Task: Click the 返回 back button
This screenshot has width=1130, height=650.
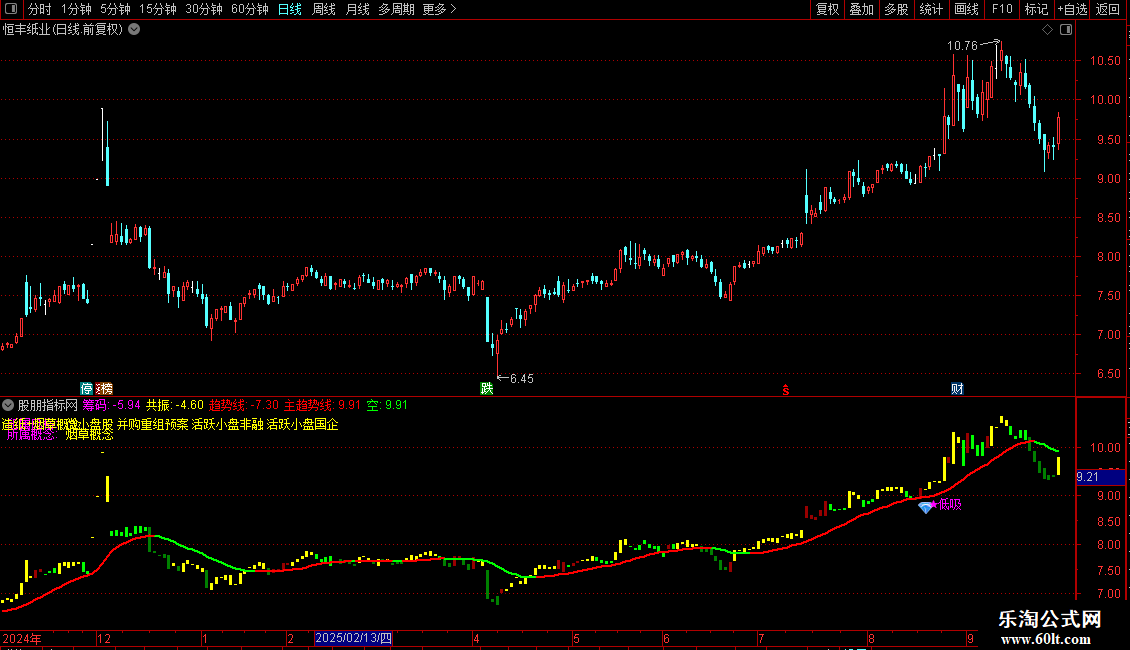Action: (x=1108, y=9)
